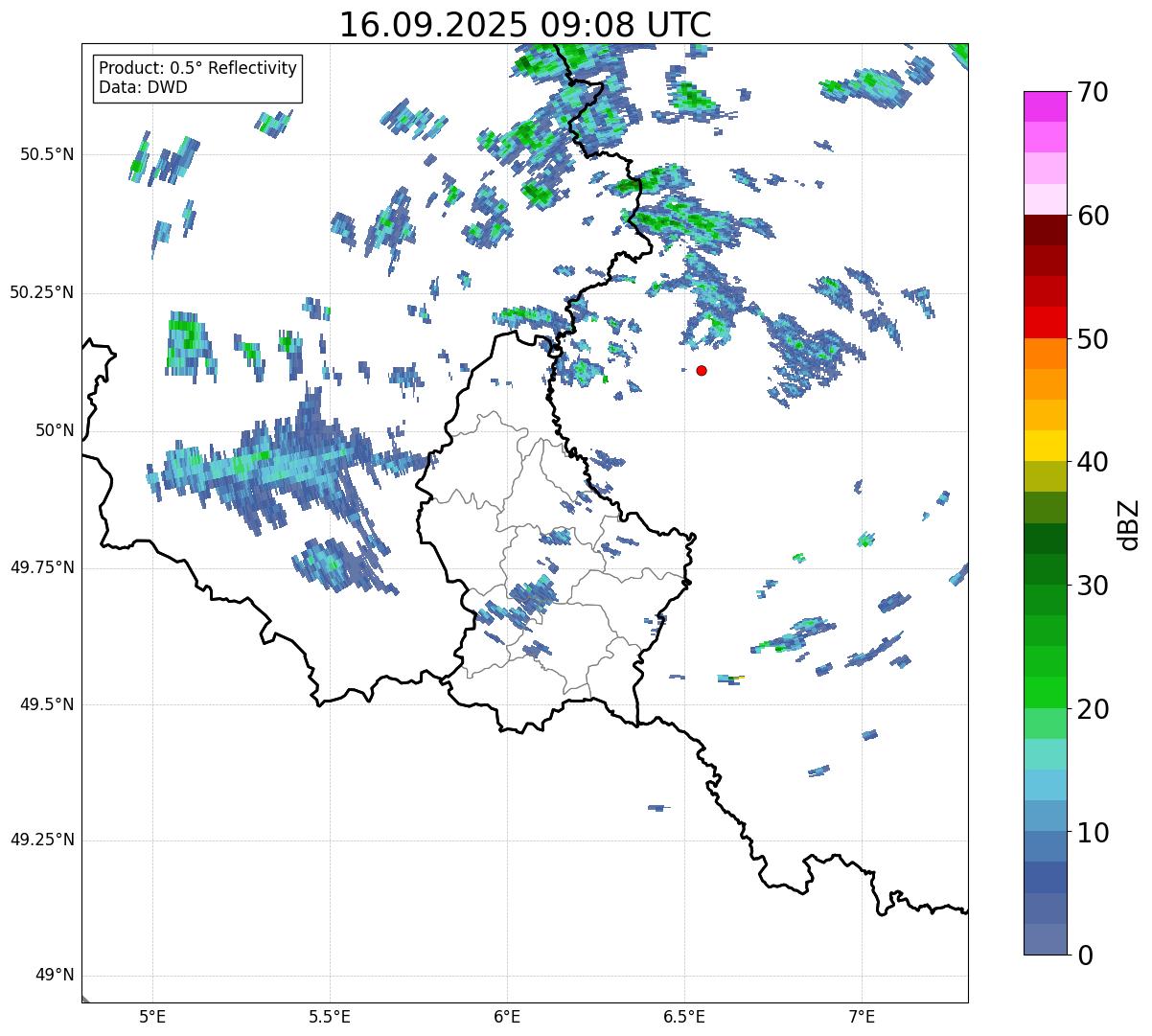This screenshot has width=1152, height=1036.
Task: Select the 49.5°N latitude label
Action: click(47, 704)
